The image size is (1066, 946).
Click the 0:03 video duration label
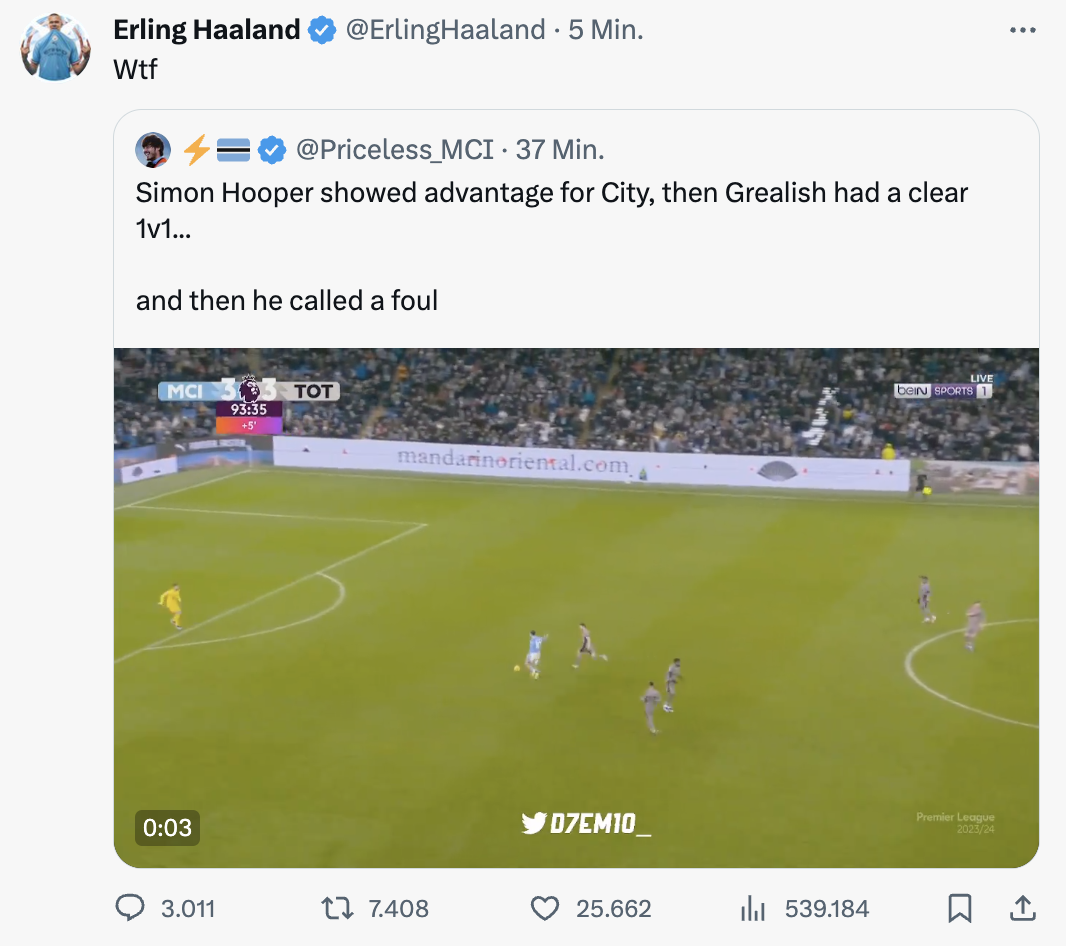coord(167,827)
